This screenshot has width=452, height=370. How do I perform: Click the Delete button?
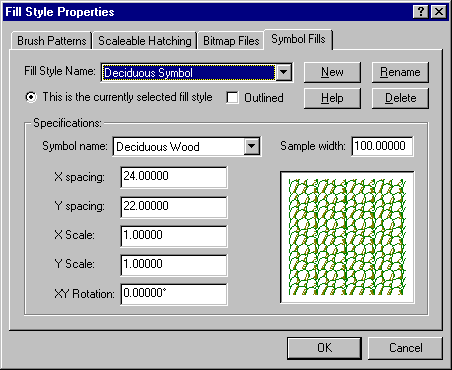400,98
